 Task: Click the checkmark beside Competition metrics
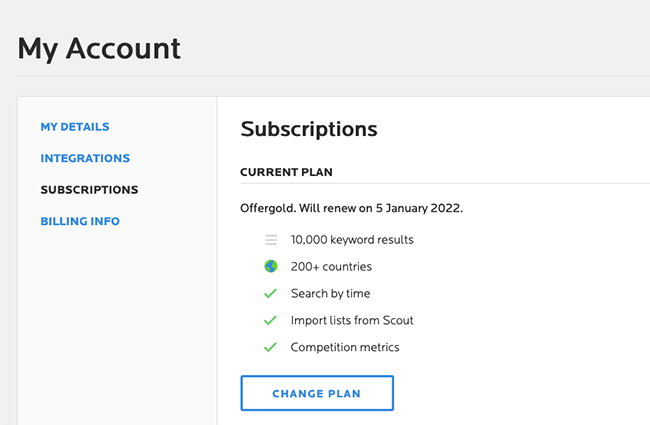point(270,347)
